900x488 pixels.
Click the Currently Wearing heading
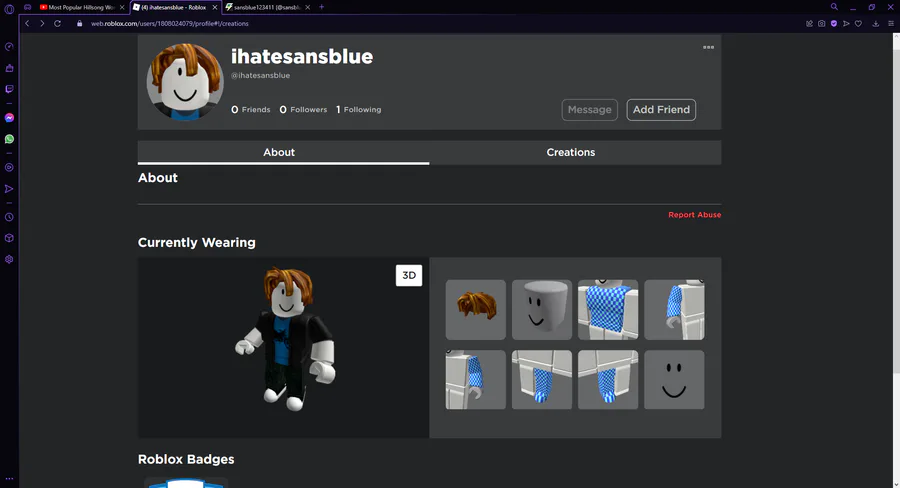196,242
